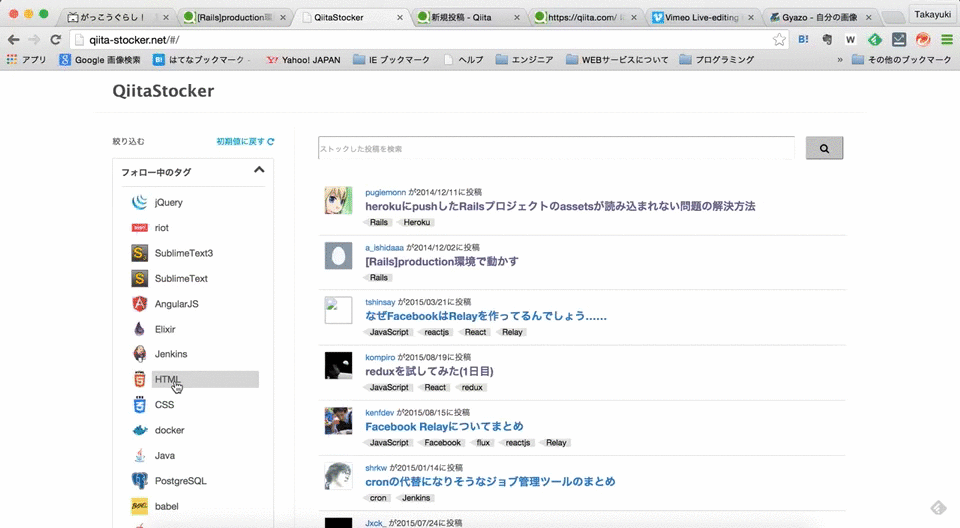
Task: Reset filters with 初期値に戻す link
Action: click(x=245, y=141)
